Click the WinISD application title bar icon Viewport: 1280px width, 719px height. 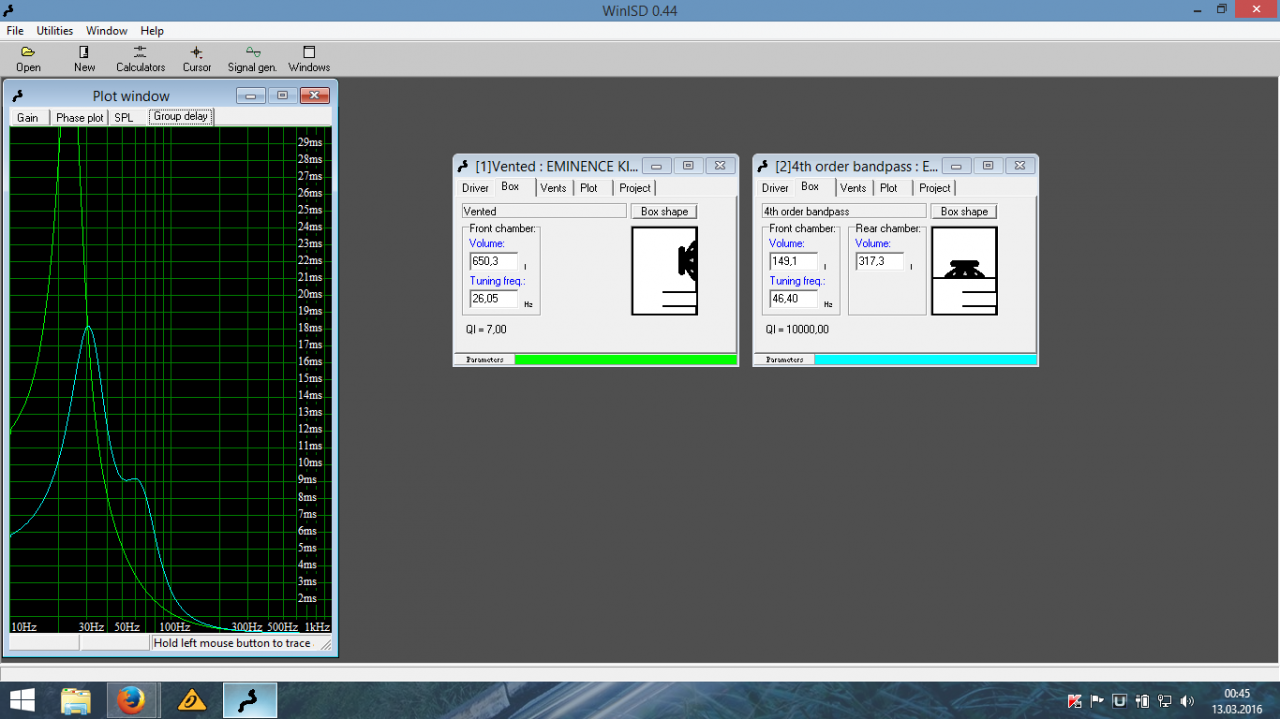[x=8, y=9]
